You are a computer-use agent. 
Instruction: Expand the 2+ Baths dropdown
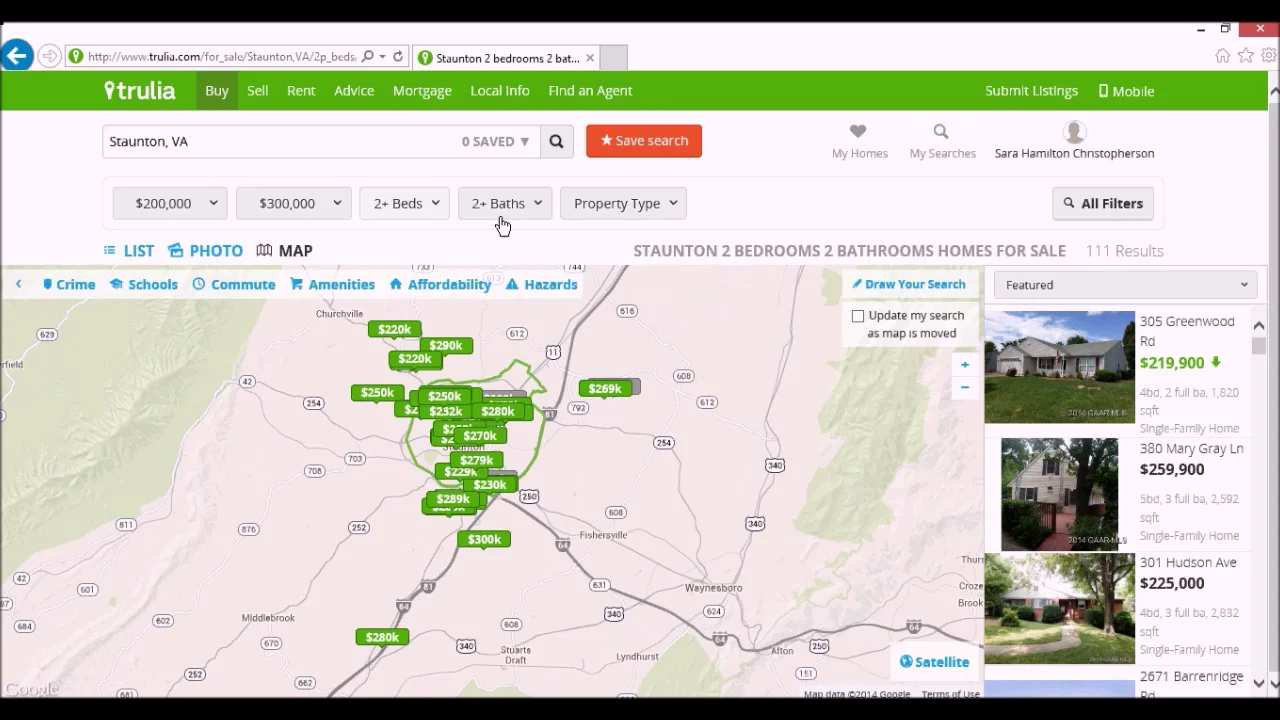point(505,204)
